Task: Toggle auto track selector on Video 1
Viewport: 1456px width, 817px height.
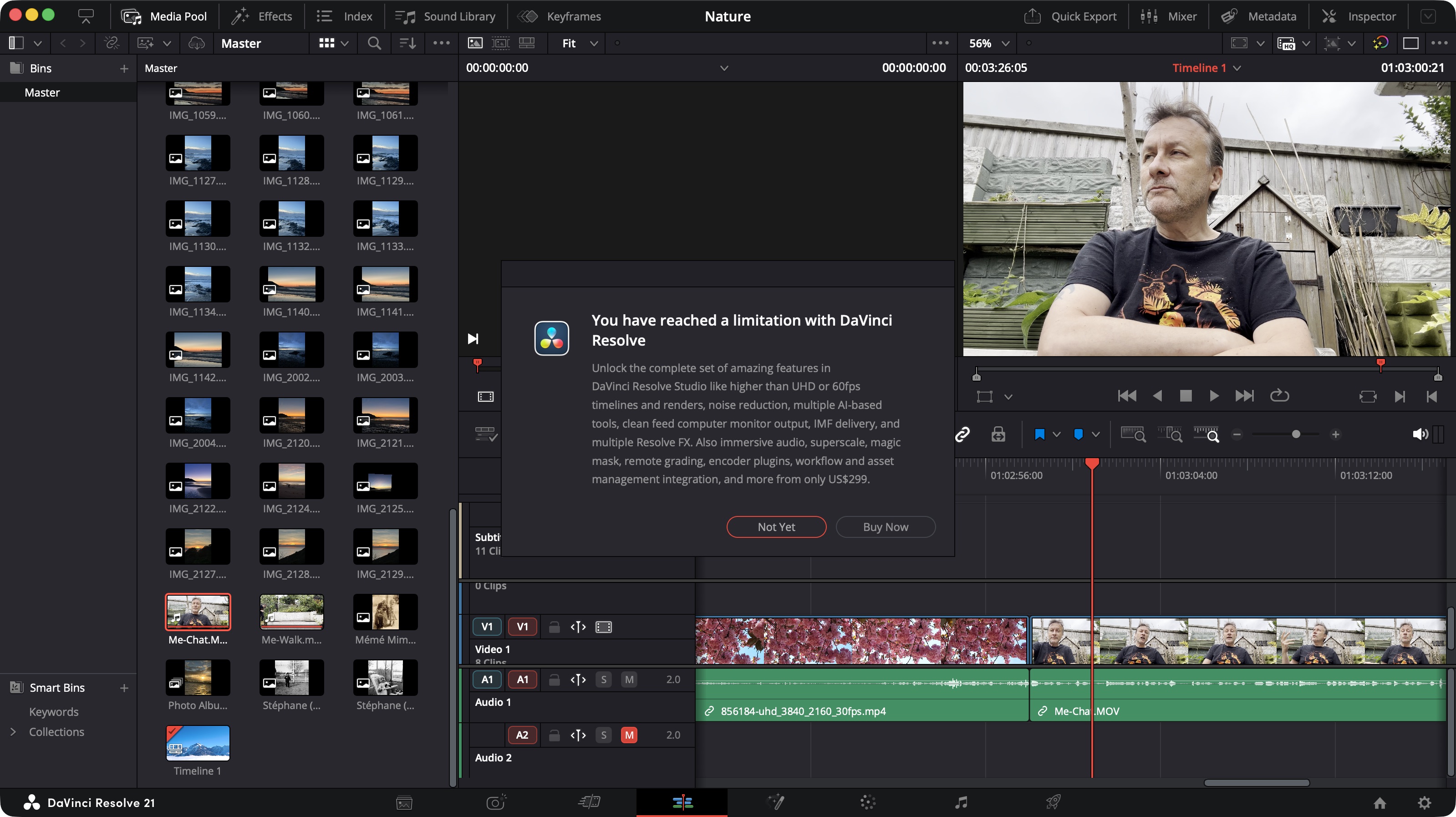Action: pyautogui.click(x=578, y=627)
